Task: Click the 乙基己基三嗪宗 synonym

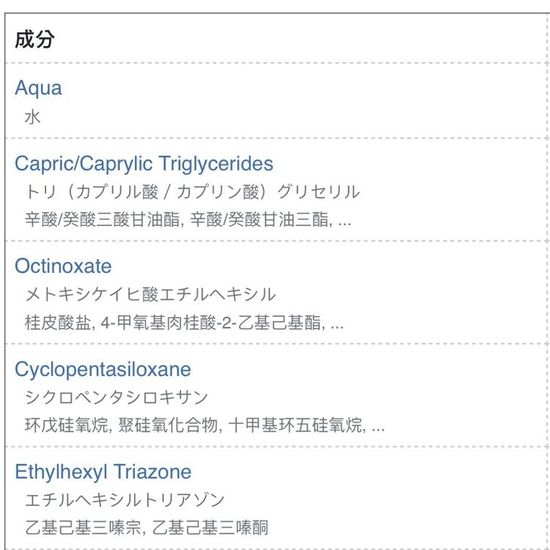Action: [83, 528]
